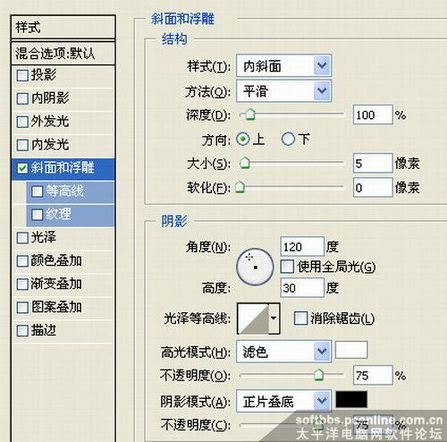Enable the 投影 checkbox

(22, 75)
